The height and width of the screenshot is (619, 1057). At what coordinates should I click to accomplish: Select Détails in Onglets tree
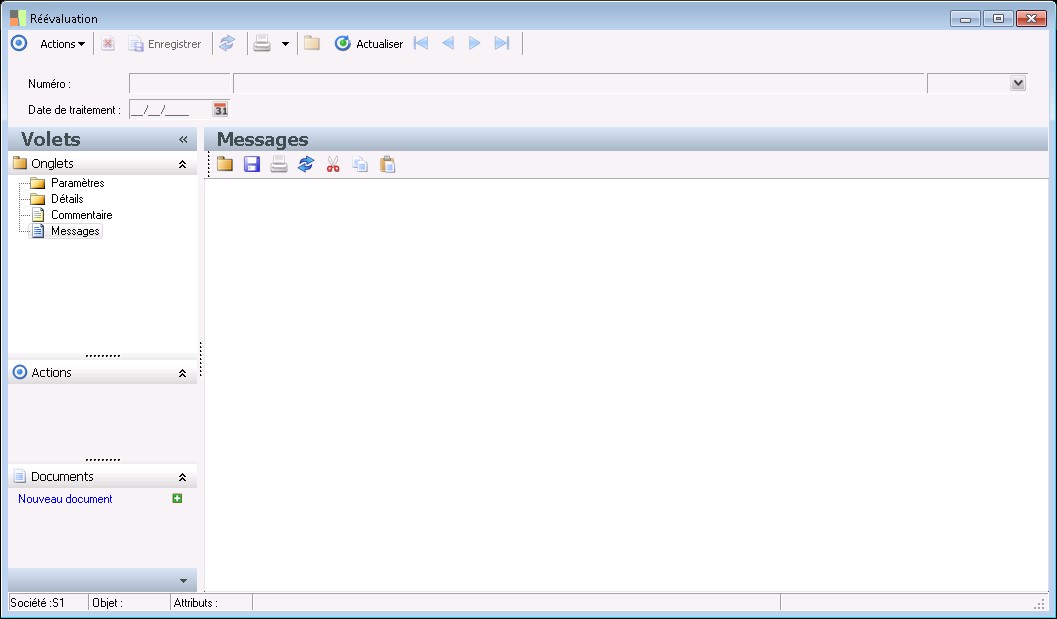[x=67, y=199]
